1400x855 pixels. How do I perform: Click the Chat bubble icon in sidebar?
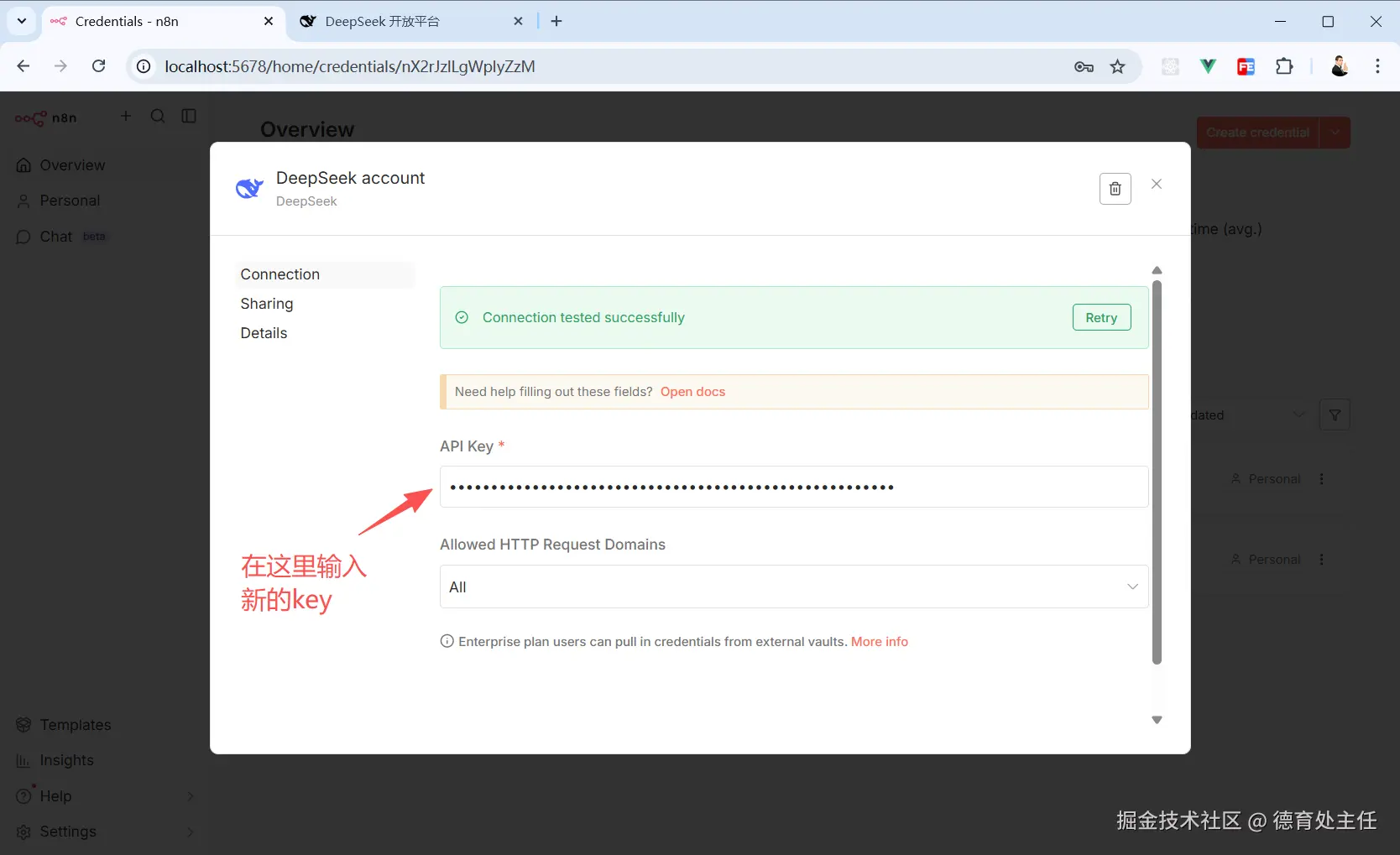(x=24, y=237)
